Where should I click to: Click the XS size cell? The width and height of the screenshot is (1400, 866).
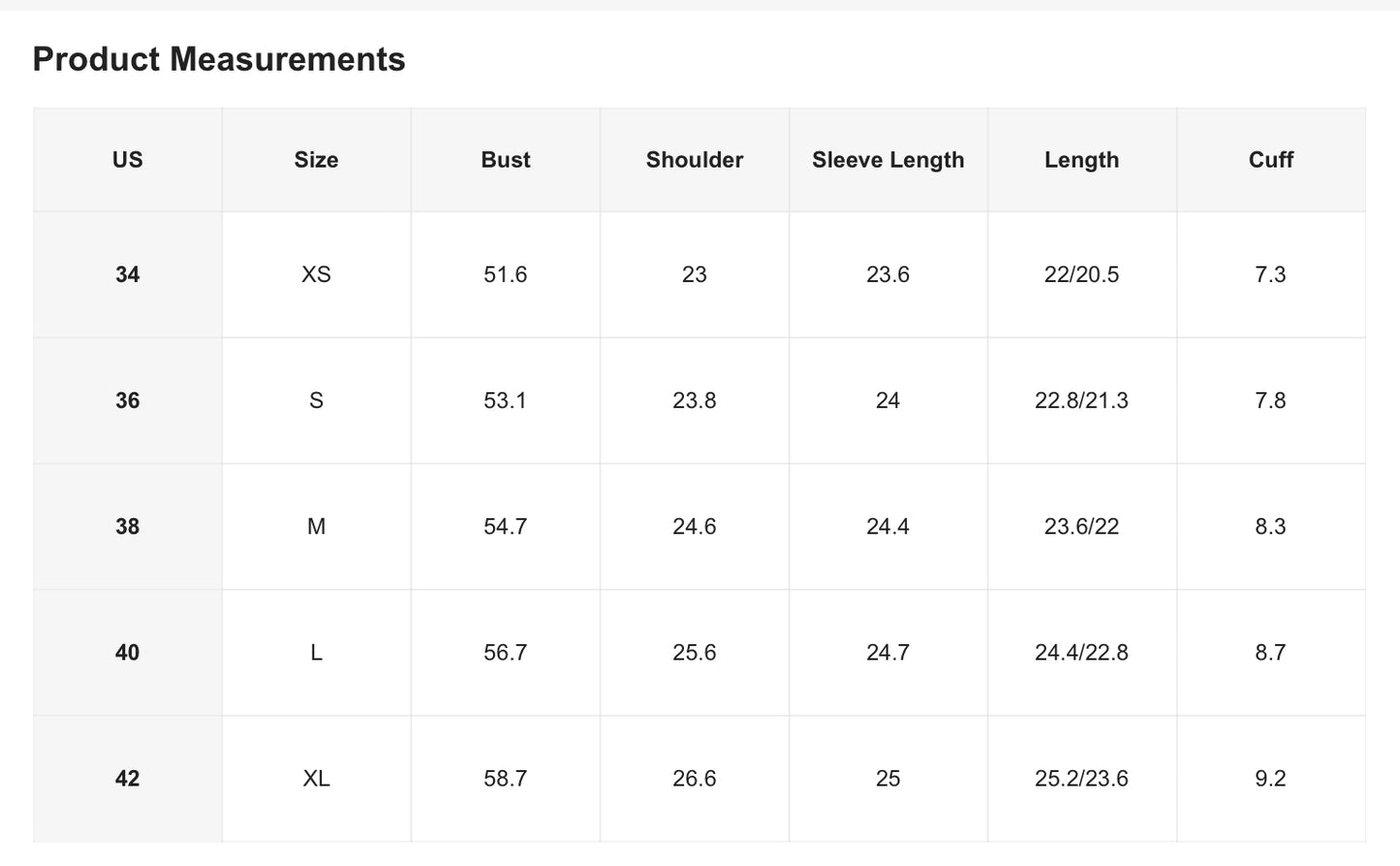[317, 275]
